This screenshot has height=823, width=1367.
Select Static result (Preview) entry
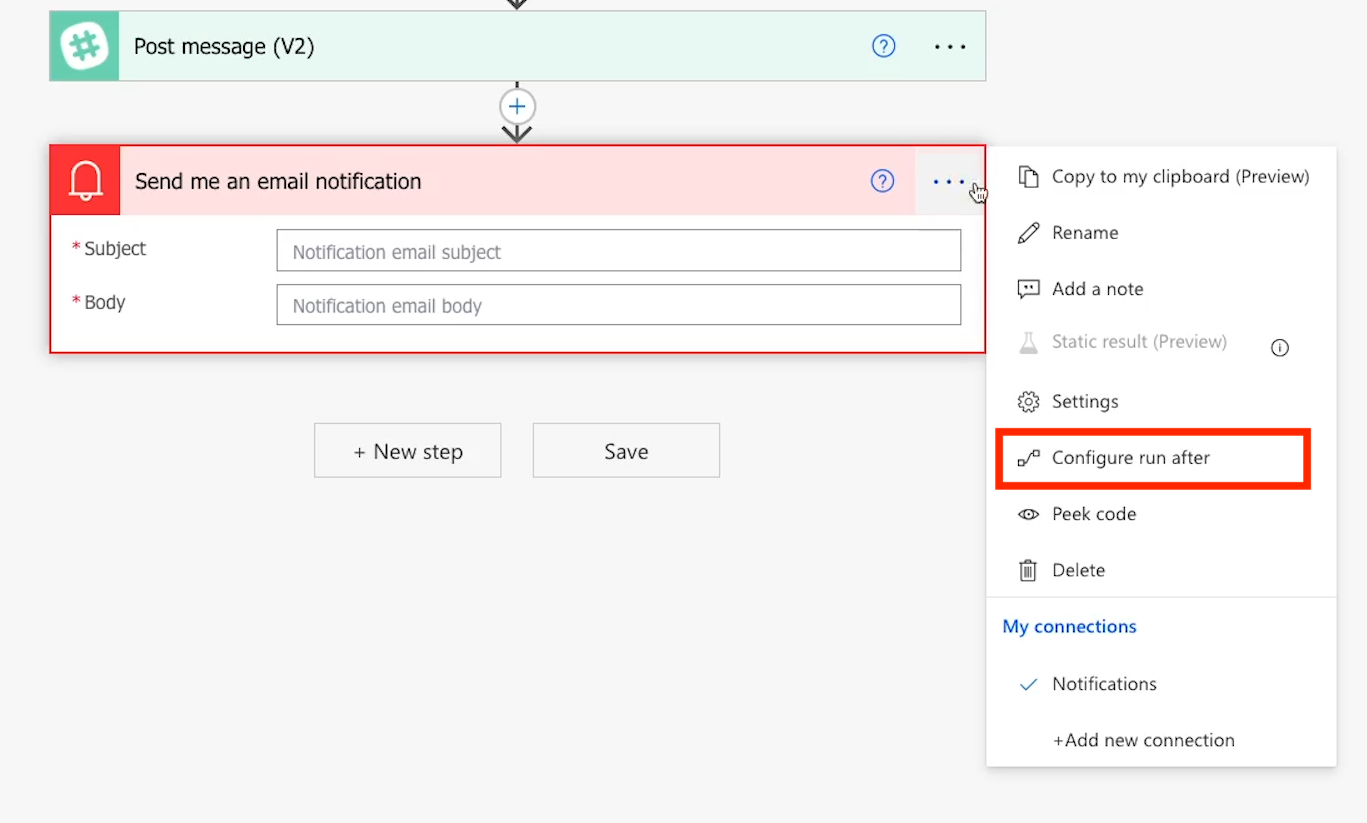coord(1139,342)
